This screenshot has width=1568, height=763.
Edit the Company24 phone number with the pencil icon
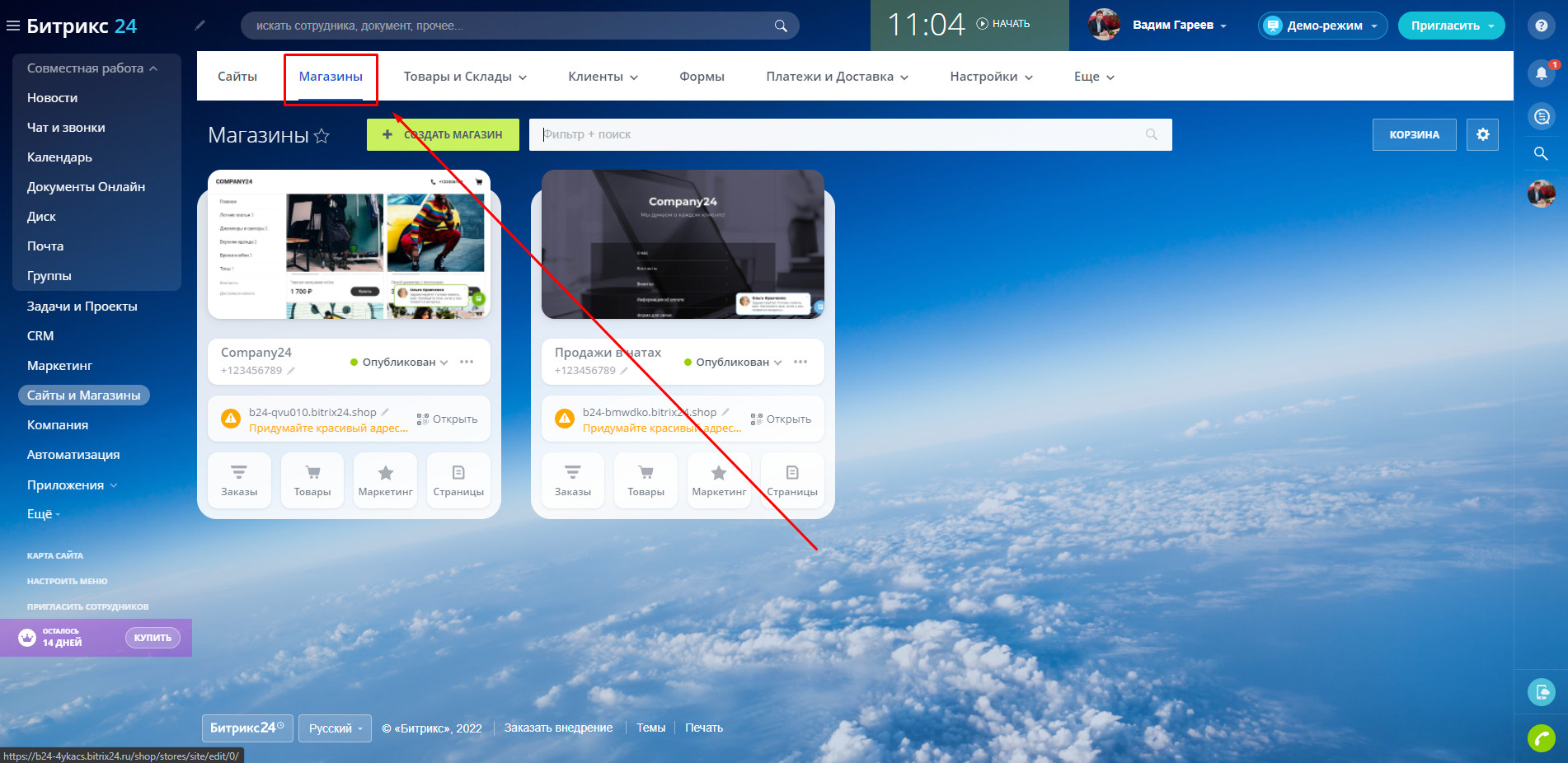291,371
